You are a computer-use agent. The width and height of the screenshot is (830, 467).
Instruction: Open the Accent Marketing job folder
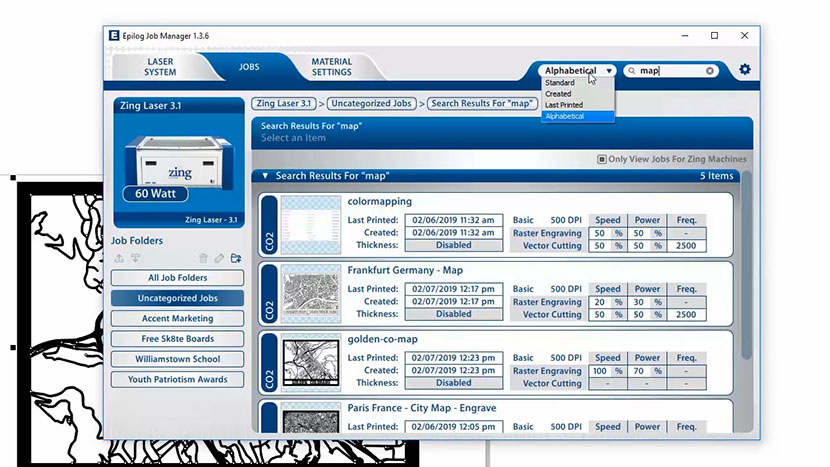coord(178,319)
